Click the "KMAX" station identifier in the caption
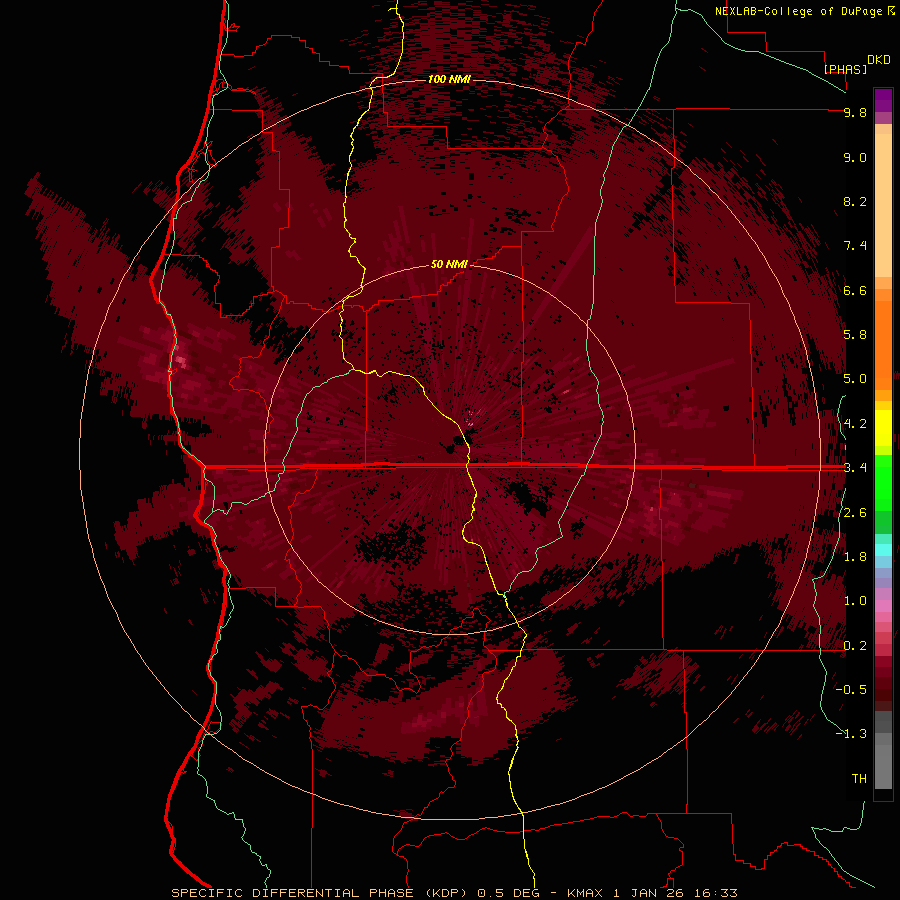This screenshot has height=900, width=900. [x=585, y=893]
